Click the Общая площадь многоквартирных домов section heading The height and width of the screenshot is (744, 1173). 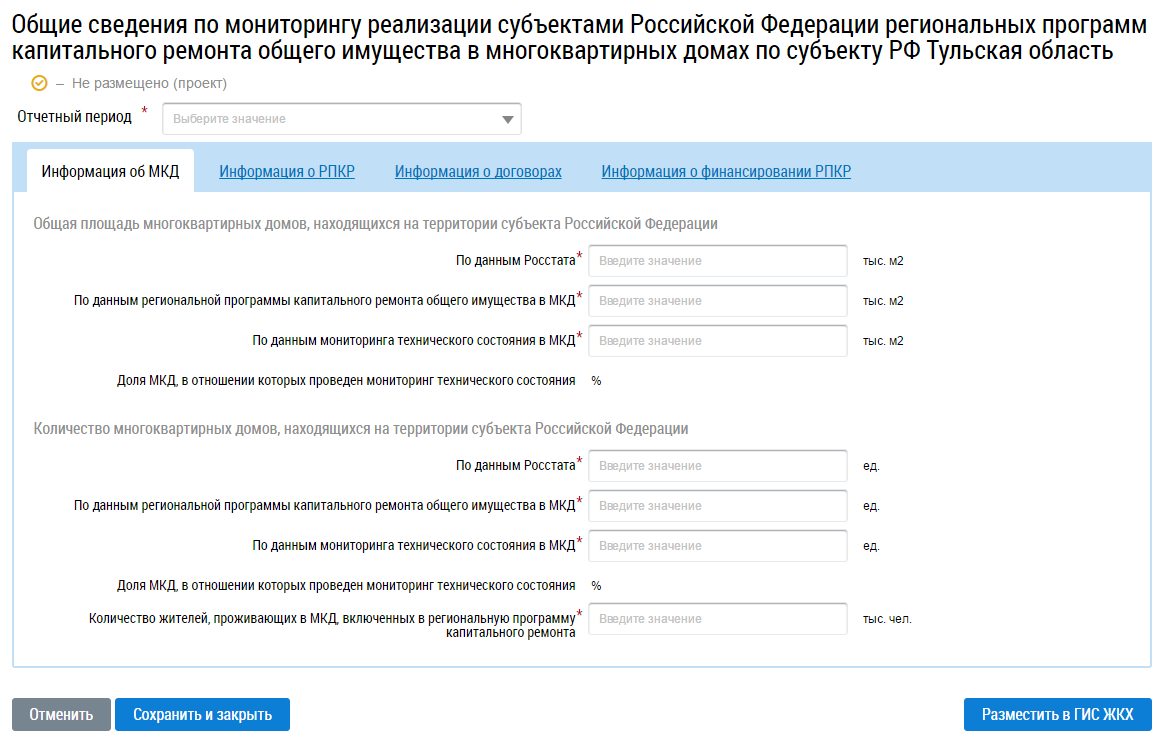375,224
